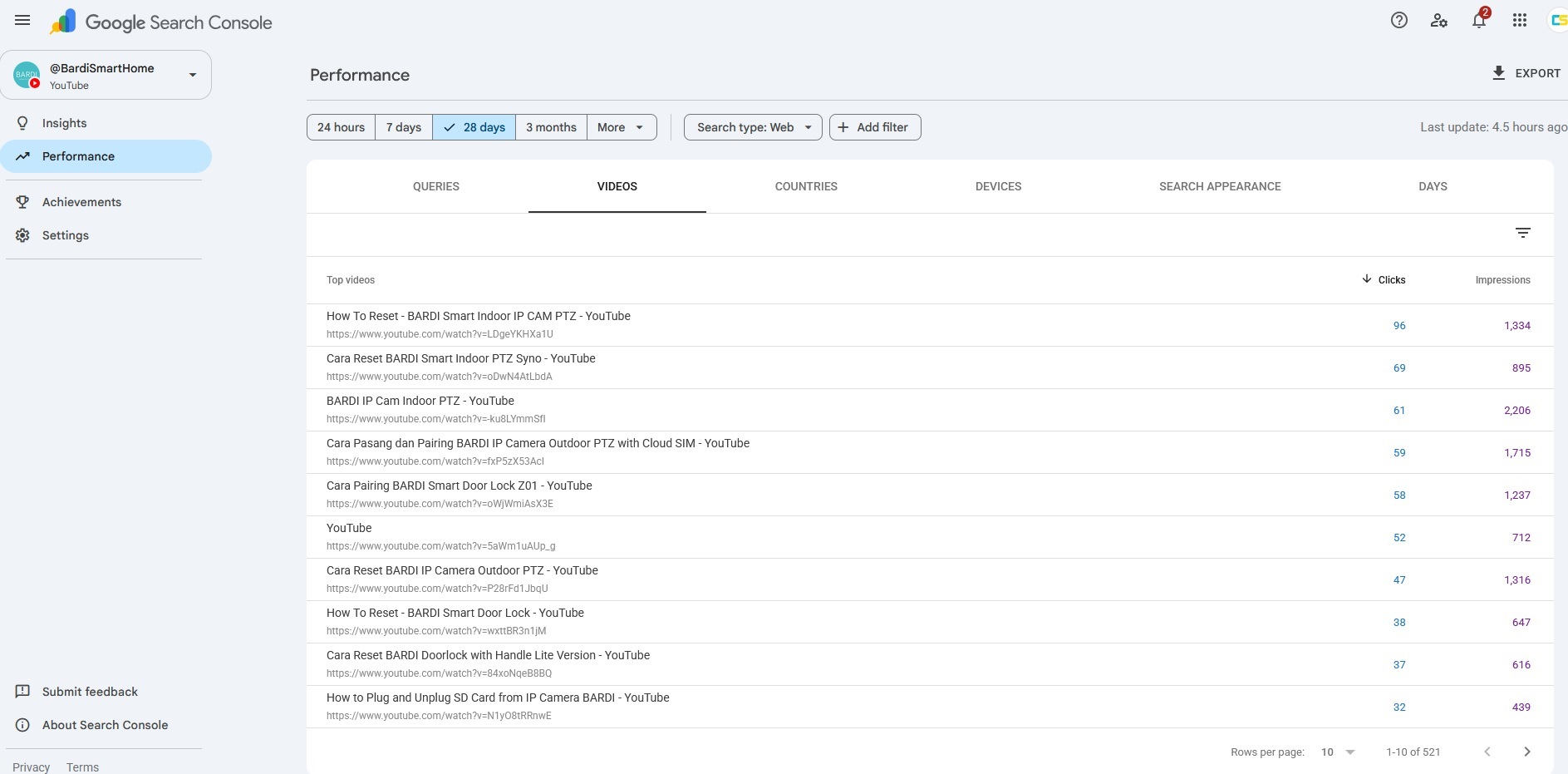Select the 24 hours date range
Screen dimensions: 1568x774
341,127
